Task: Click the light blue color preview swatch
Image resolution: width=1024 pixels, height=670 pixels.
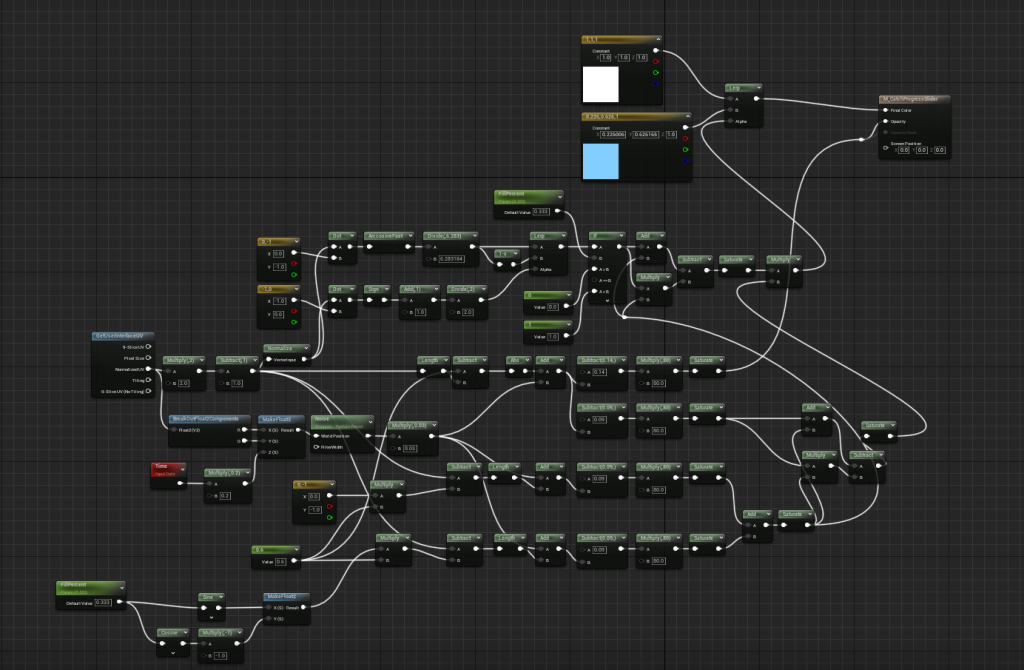Action: coord(601,161)
